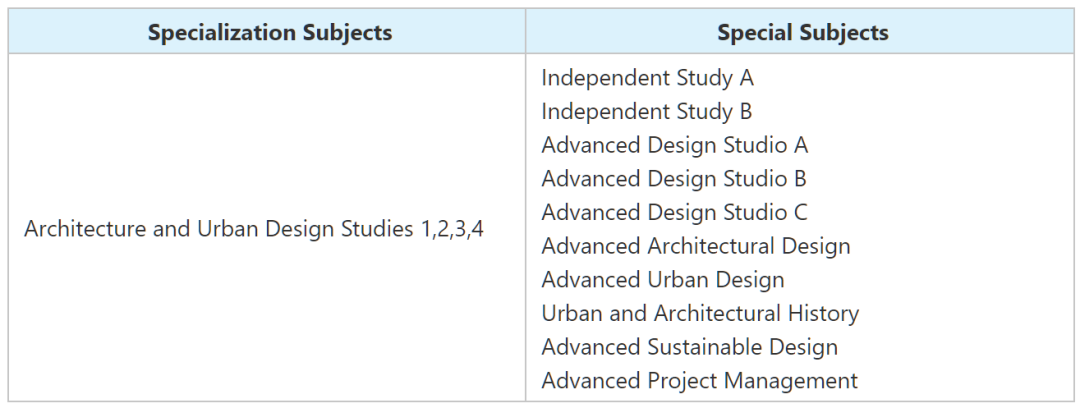Click Advanced Project Management
Image resolution: width=1080 pixels, height=408 pixels.
tap(700, 380)
